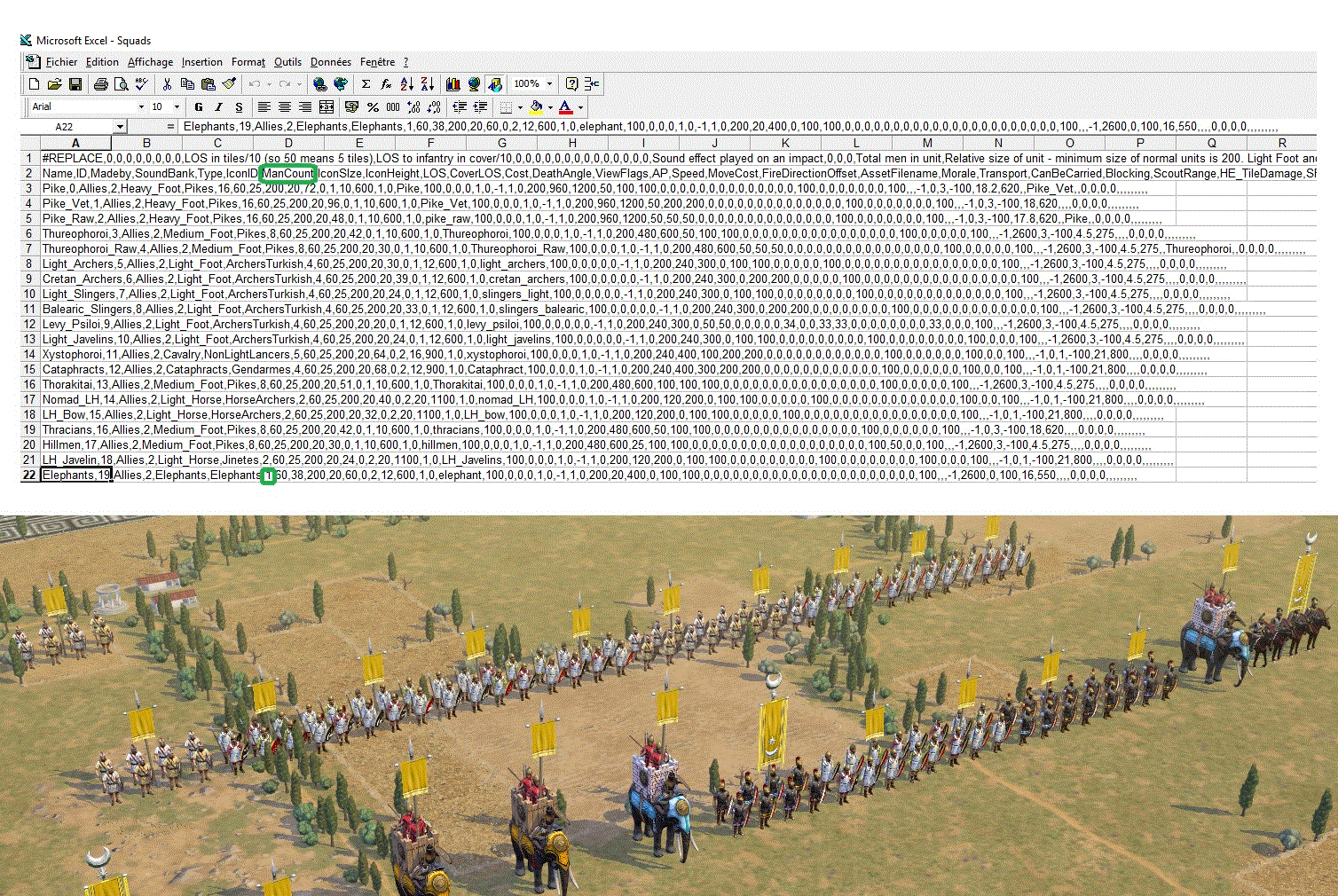Image resolution: width=1338 pixels, height=896 pixels.
Task: Apply the borders button
Action: pyautogui.click(x=506, y=107)
